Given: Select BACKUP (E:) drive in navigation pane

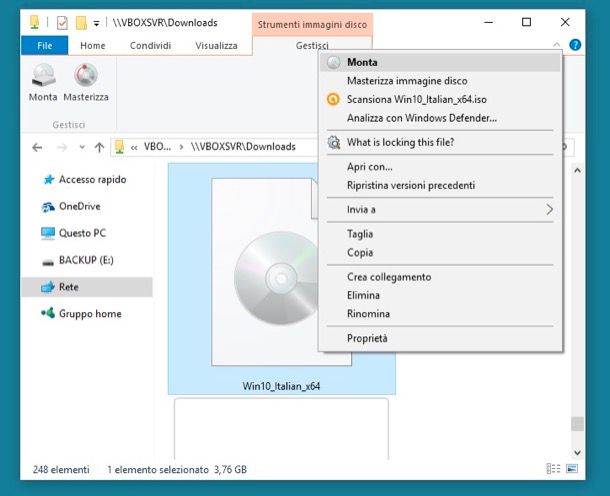Looking at the screenshot, I should point(86,260).
